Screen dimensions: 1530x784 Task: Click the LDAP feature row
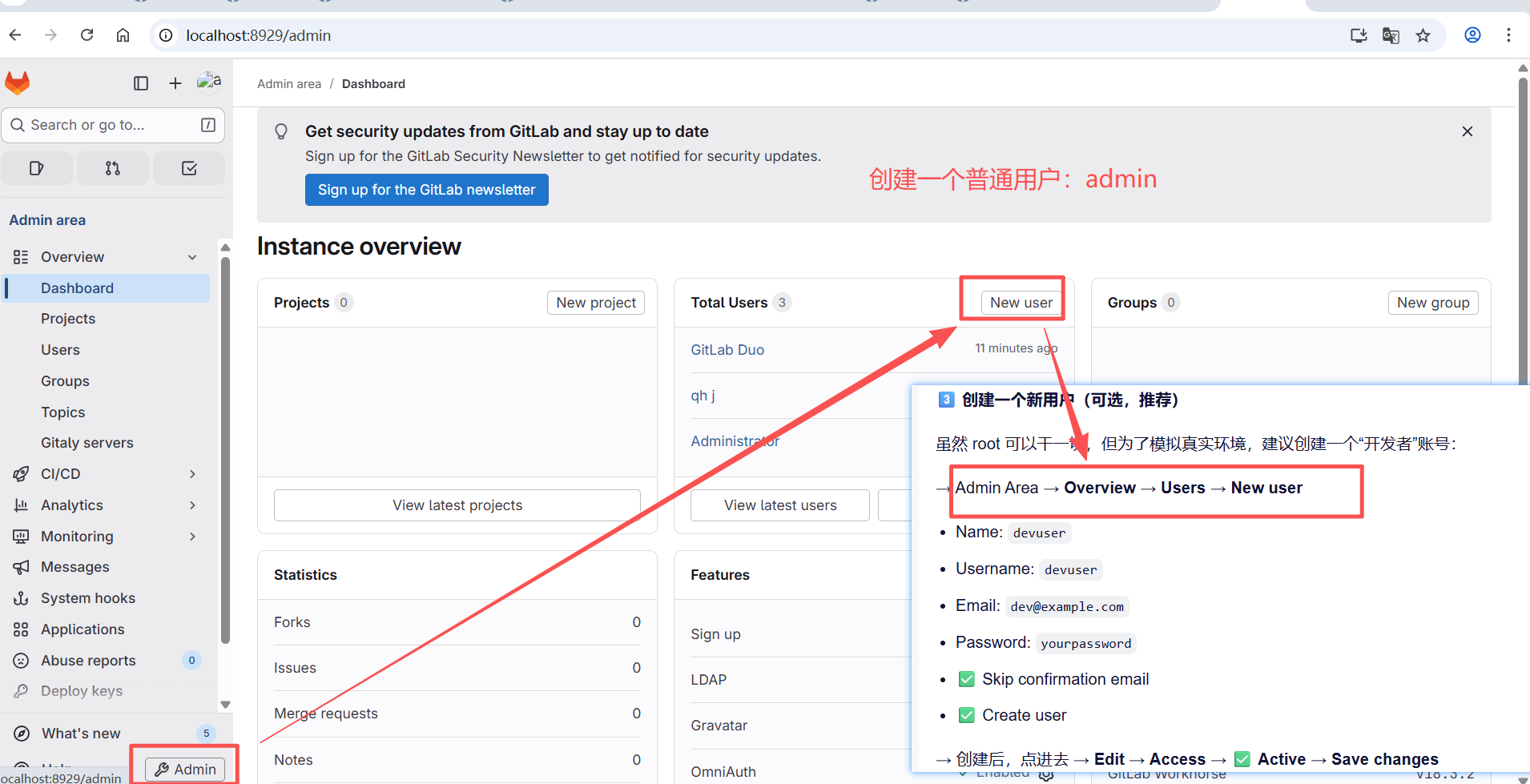click(801, 680)
